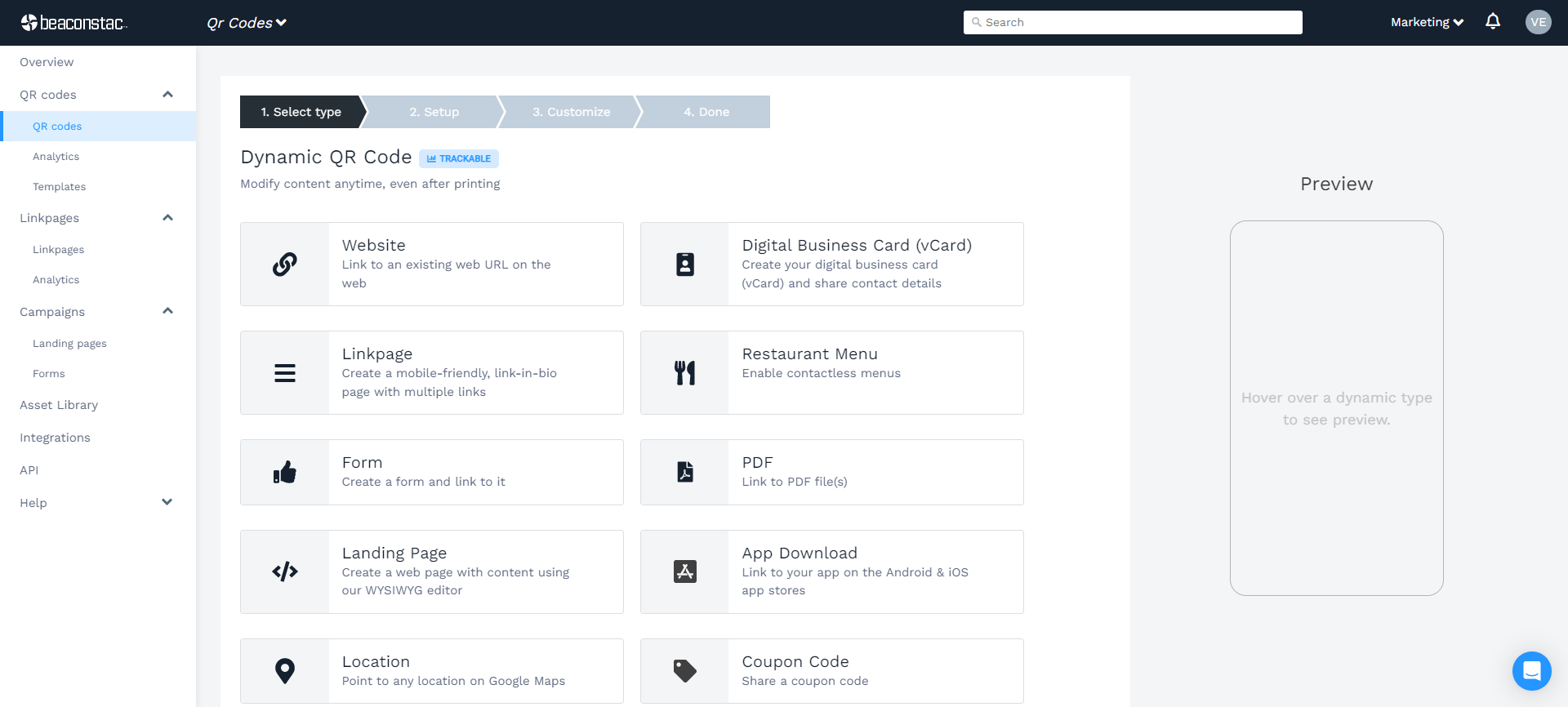Open the chat support widget
This screenshot has height=707, width=1568.
1531,671
